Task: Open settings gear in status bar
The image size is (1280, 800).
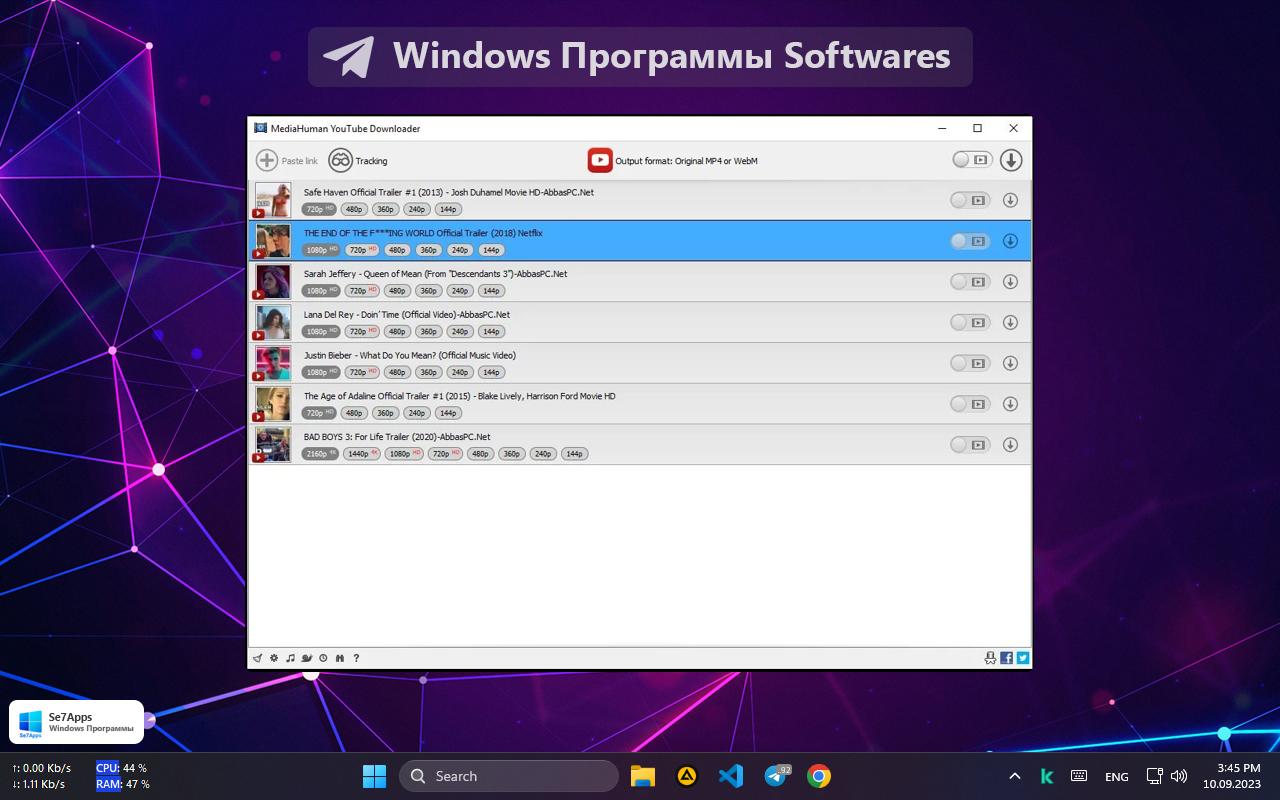Action: point(274,658)
